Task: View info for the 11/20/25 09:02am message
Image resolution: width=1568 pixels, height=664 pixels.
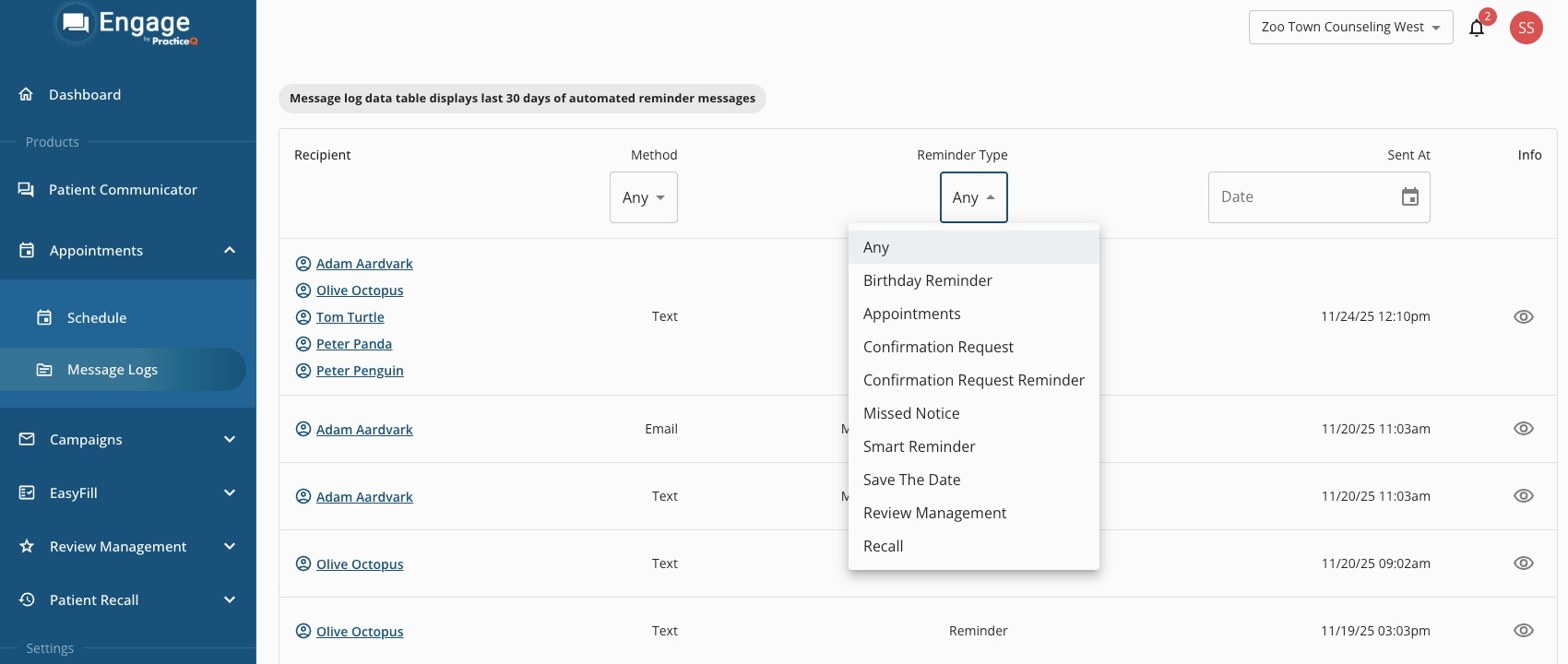Action: click(x=1523, y=563)
